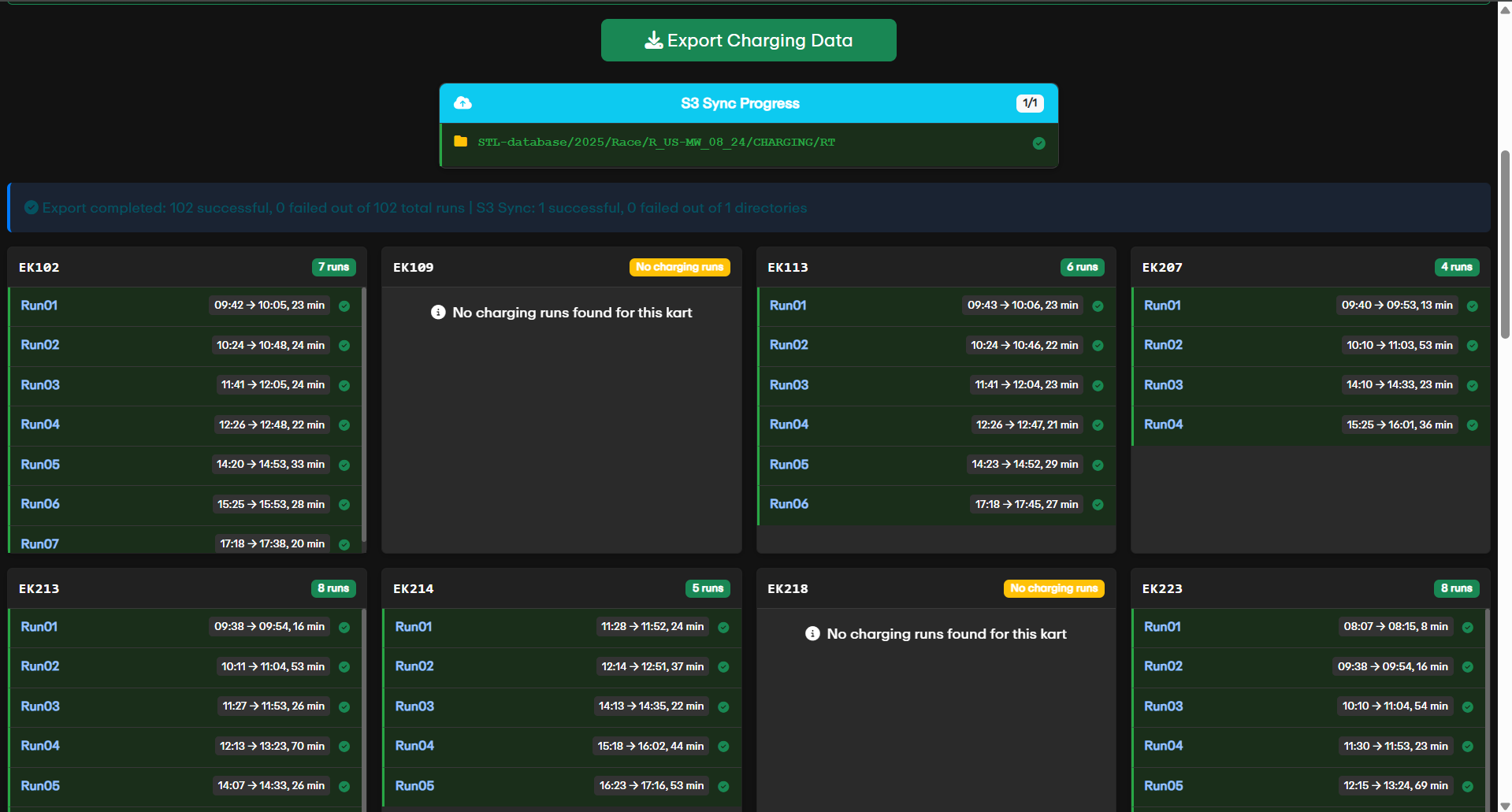
Task: Select Run02 in the EK207 card
Action: (1164, 345)
